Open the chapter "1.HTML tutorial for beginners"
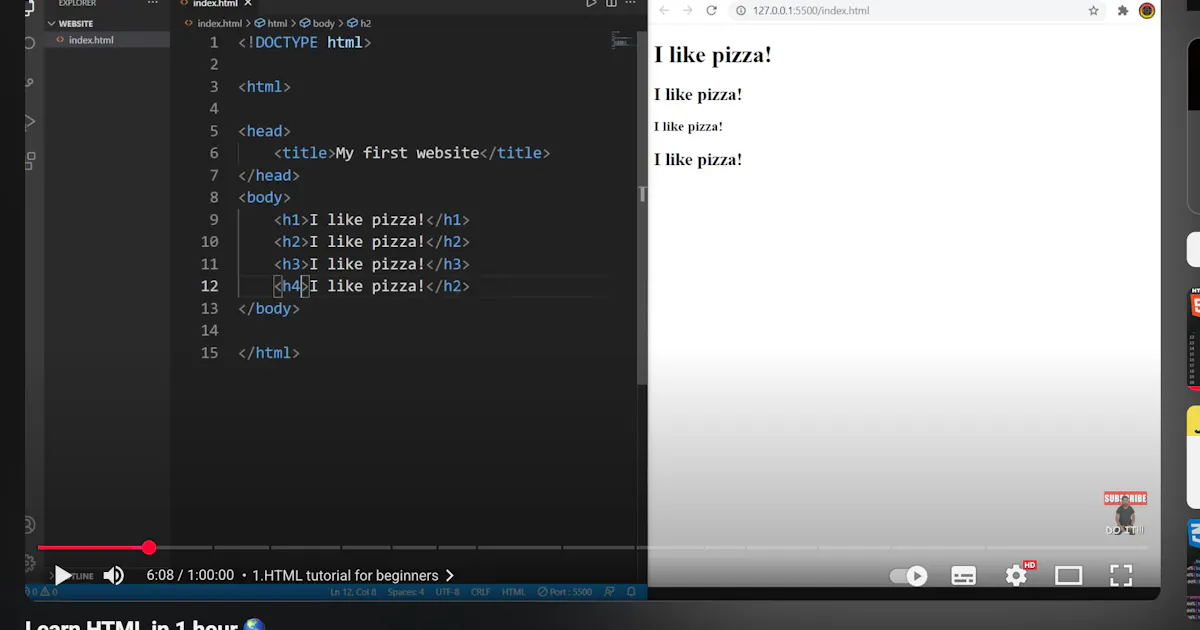 coord(345,575)
